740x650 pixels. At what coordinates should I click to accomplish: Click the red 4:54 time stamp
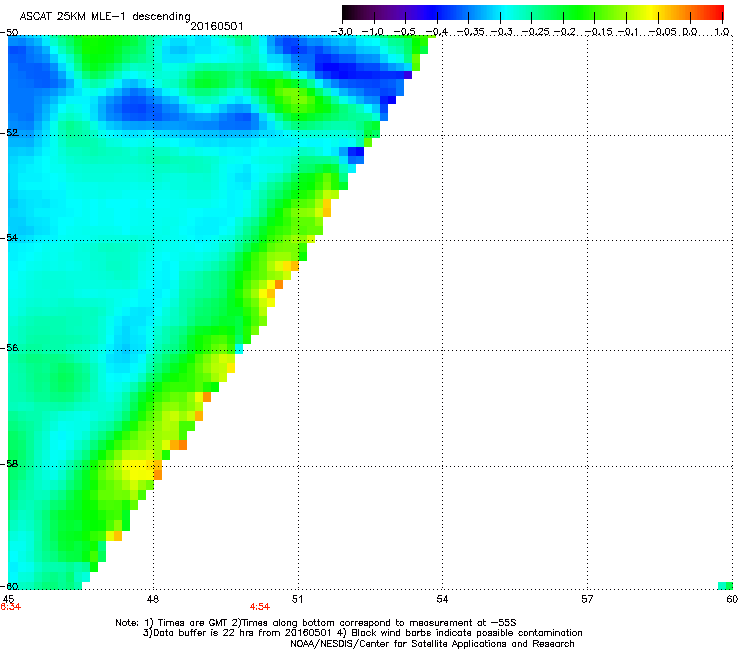[x=260, y=607]
